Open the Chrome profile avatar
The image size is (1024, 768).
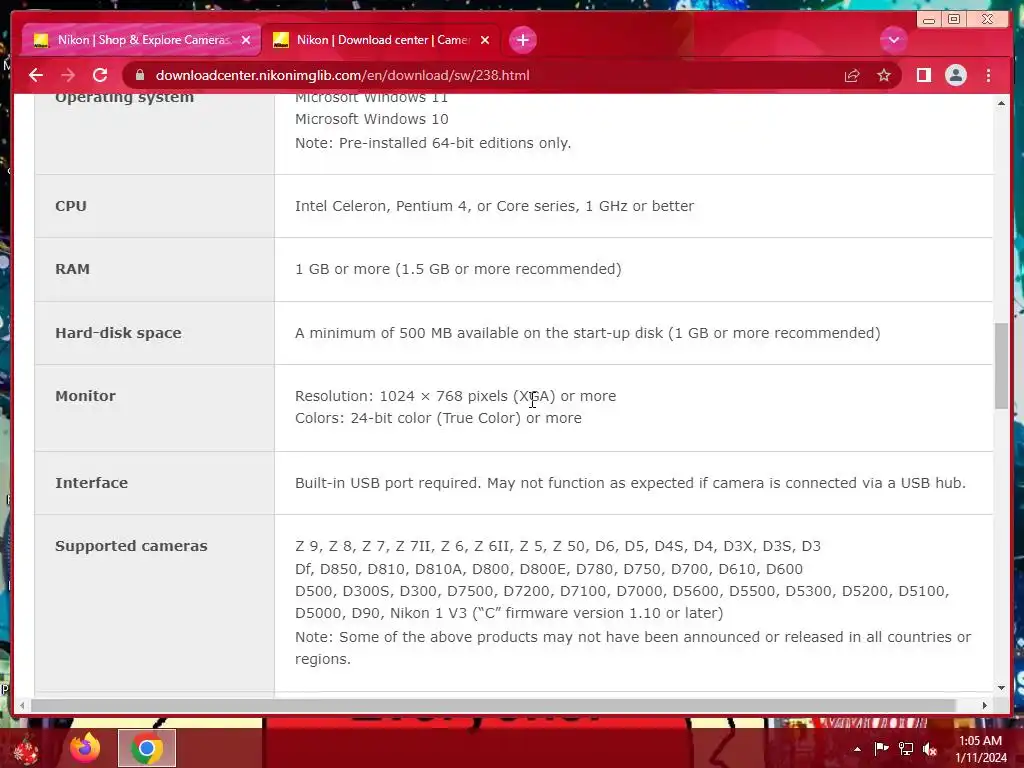(955, 75)
